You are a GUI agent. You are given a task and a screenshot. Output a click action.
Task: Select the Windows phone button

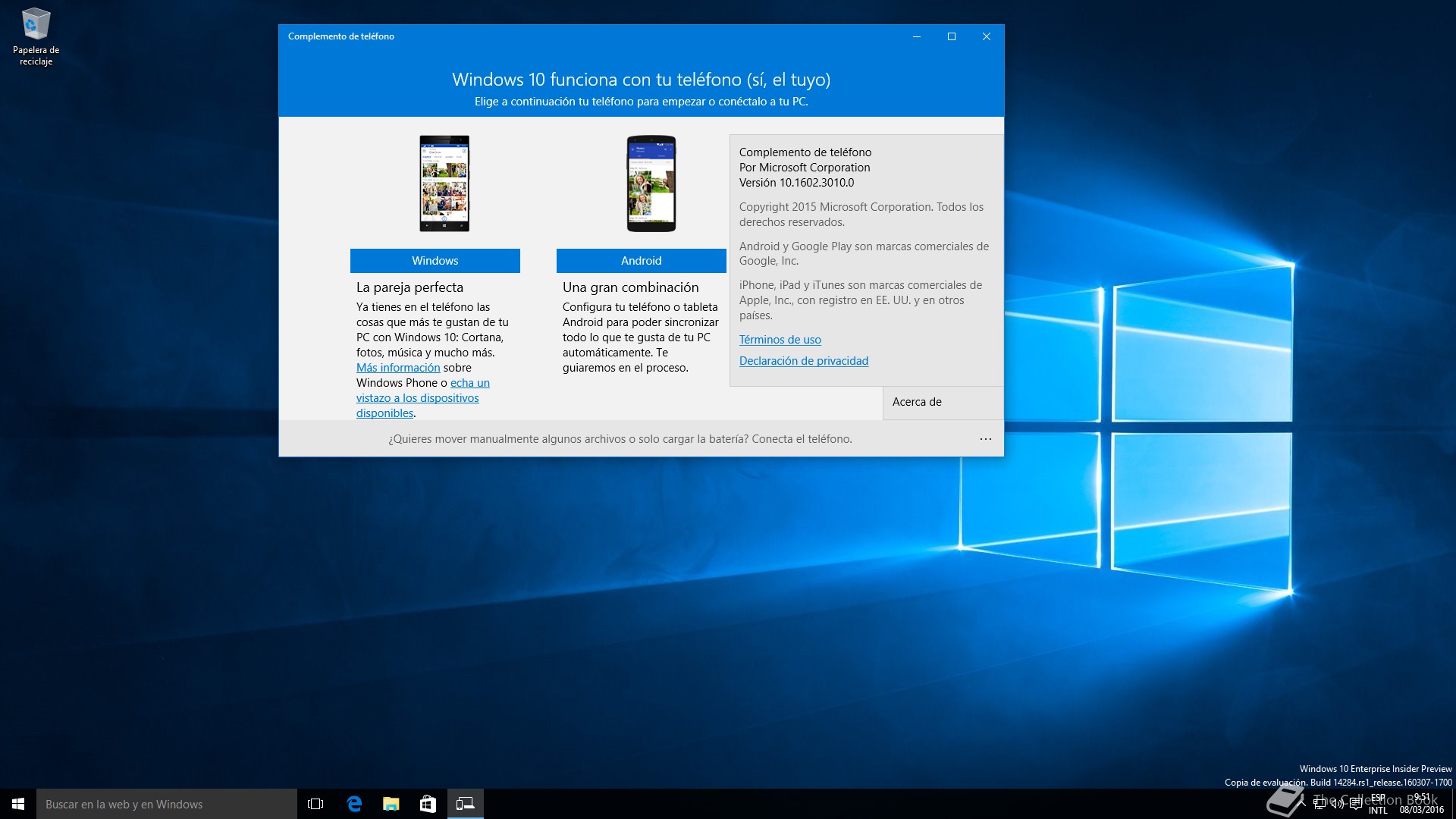[x=435, y=261]
